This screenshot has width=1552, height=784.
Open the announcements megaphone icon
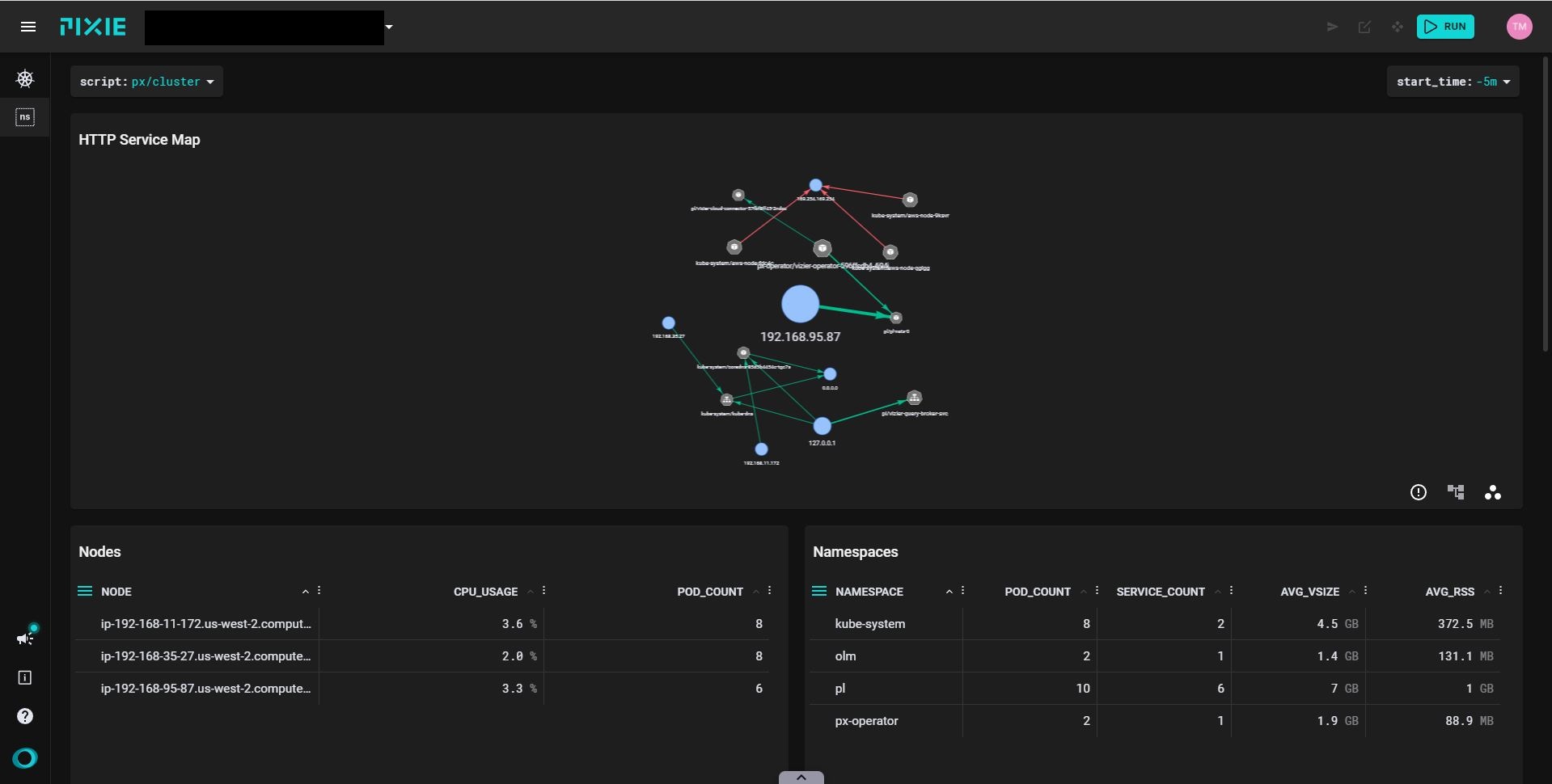(25, 639)
